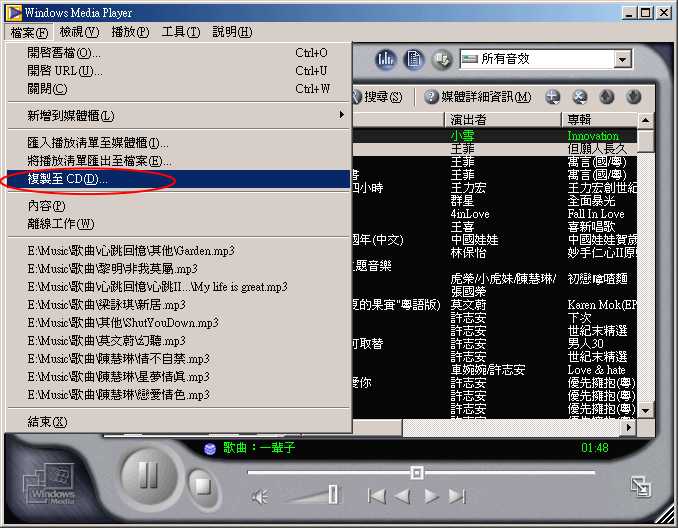Image resolution: width=678 pixels, height=528 pixels.
Task: Open recent file 新居.mp3
Action: click(x=179, y=305)
